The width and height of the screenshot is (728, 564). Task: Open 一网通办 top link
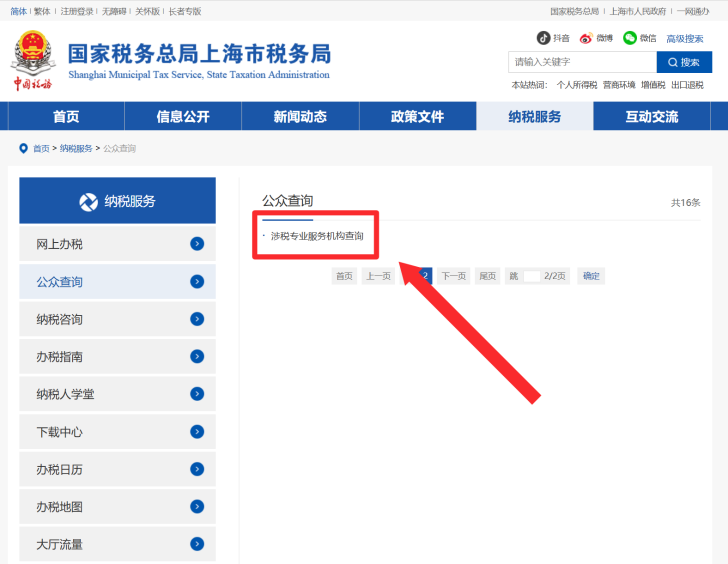coord(693,11)
